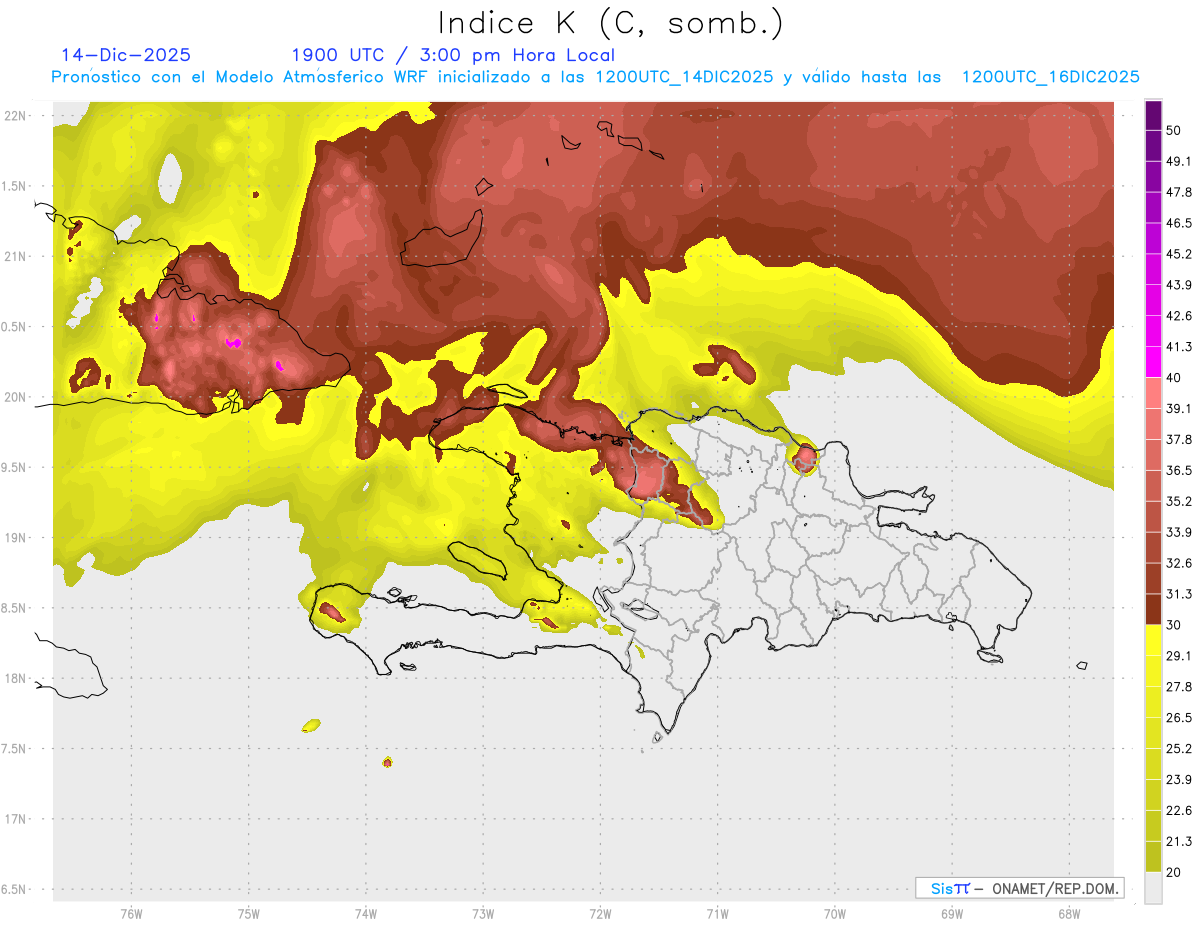Click the '31.3' color scale value

point(1178,594)
